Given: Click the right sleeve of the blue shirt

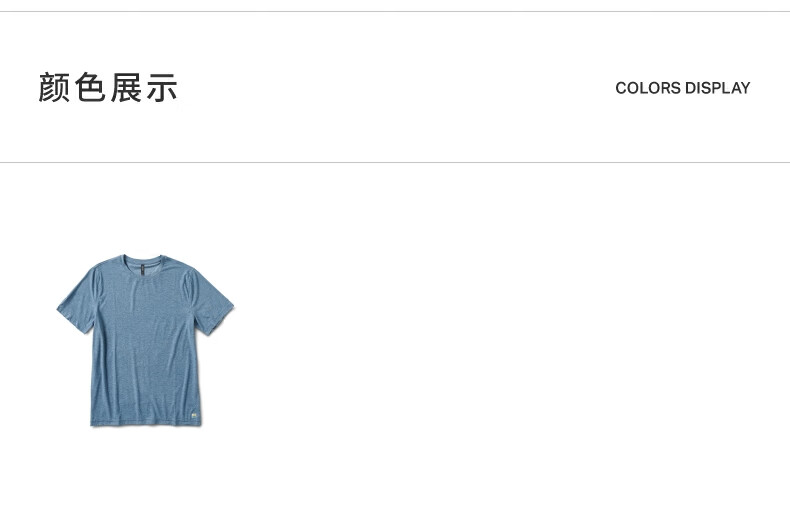Looking at the screenshot, I should point(211,302).
